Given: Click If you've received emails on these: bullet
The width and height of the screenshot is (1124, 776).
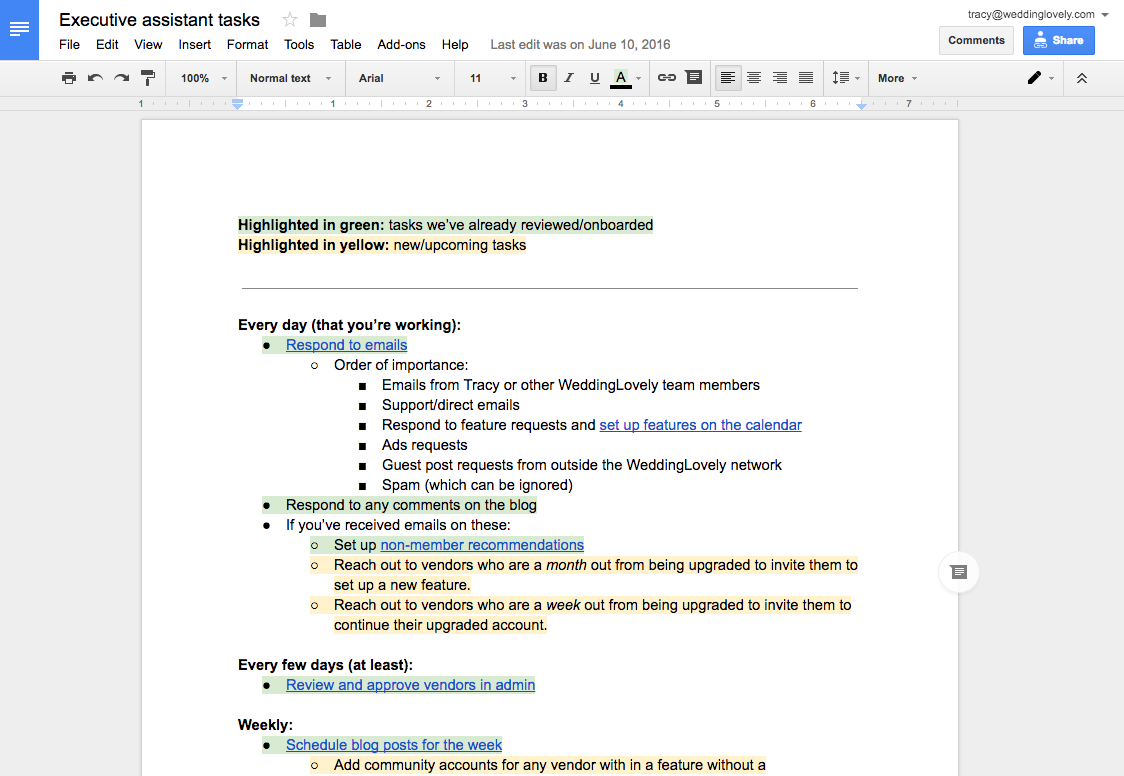Looking at the screenshot, I should pyautogui.click(x=398, y=525).
